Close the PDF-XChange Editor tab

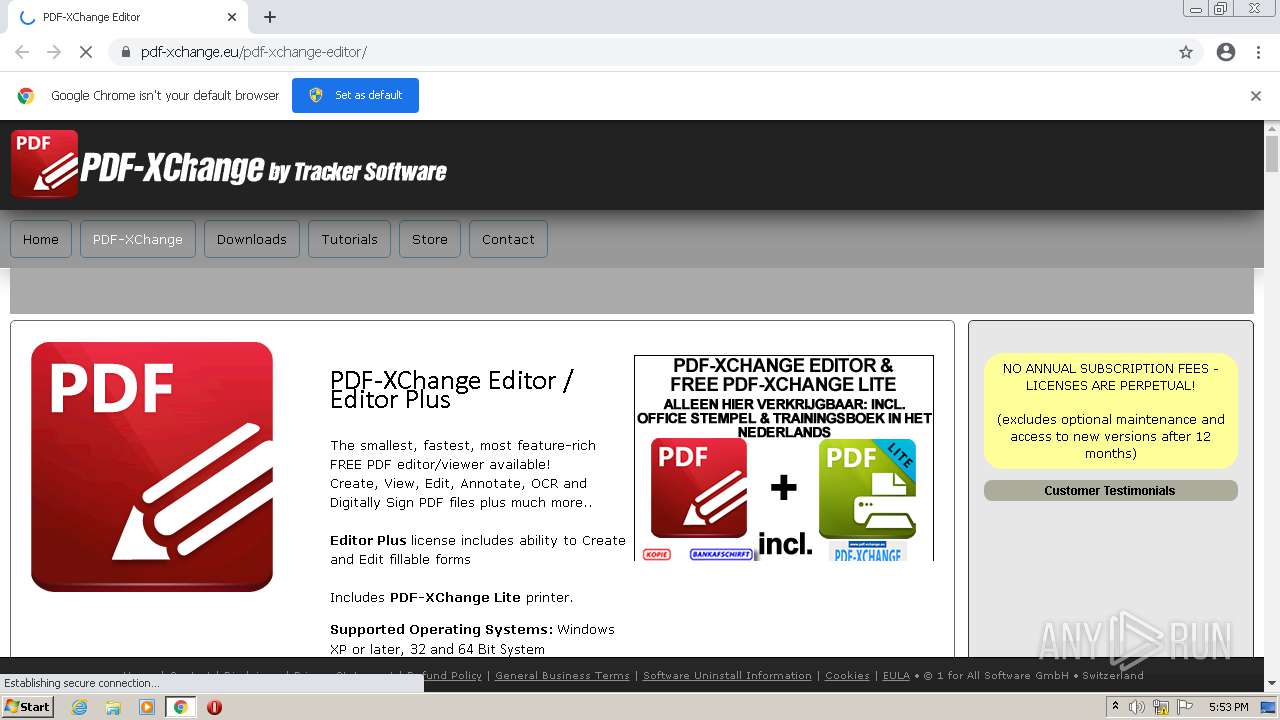(232, 17)
